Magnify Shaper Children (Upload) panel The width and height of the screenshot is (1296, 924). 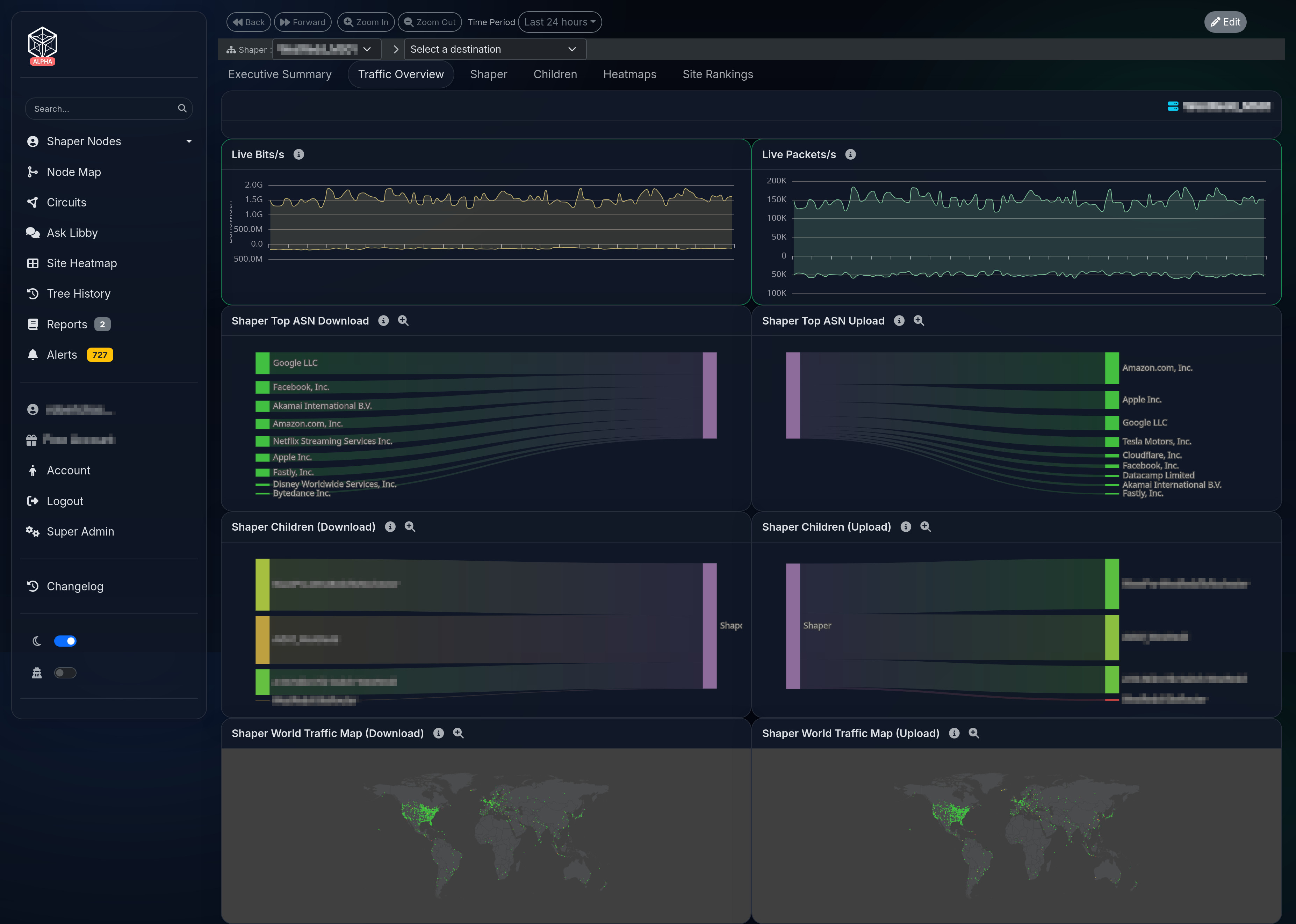(x=926, y=527)
